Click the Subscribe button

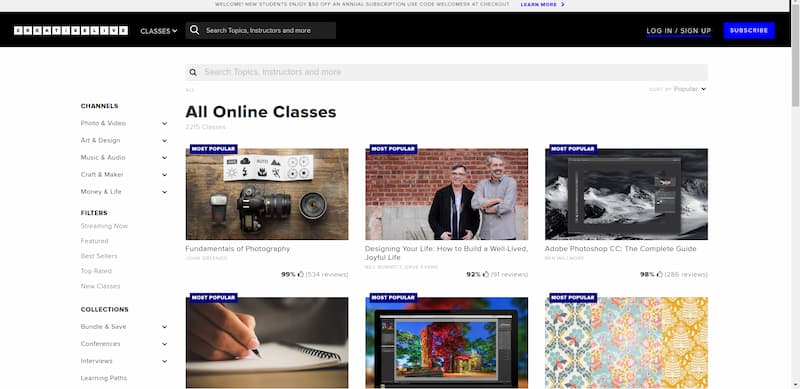[749, 31]
